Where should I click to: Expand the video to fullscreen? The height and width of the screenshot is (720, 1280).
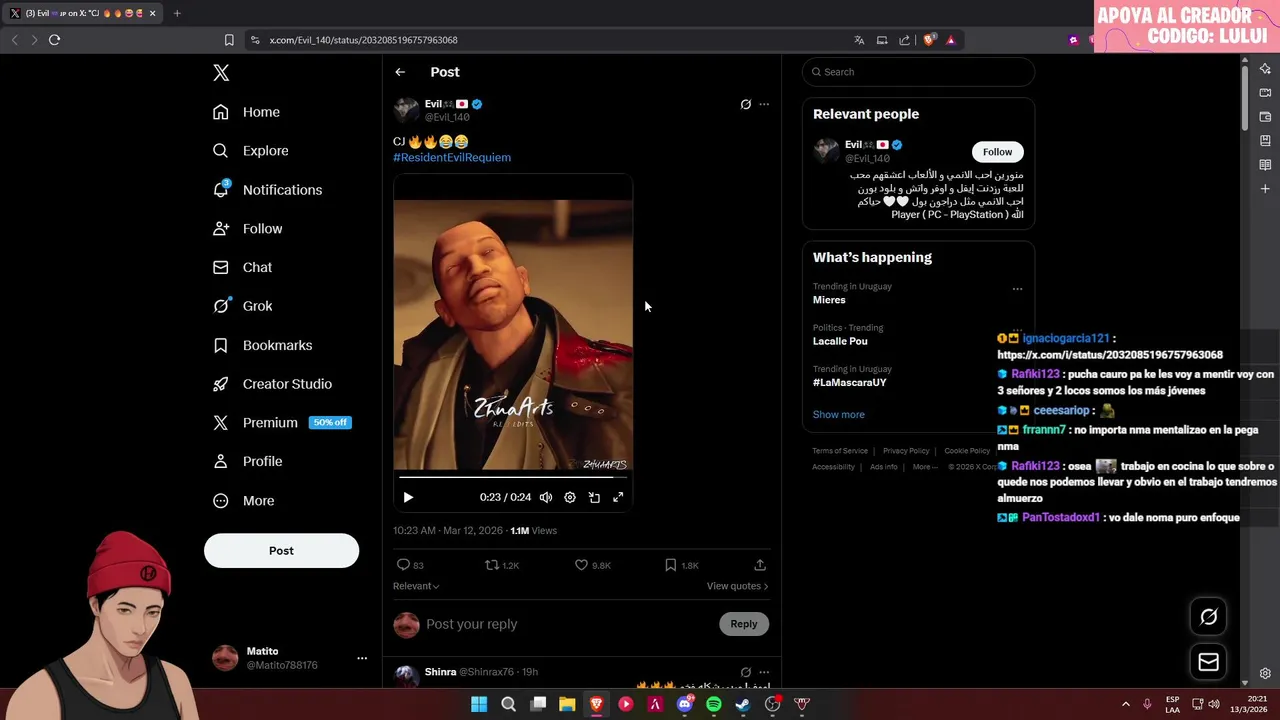(x=618, y=497)
